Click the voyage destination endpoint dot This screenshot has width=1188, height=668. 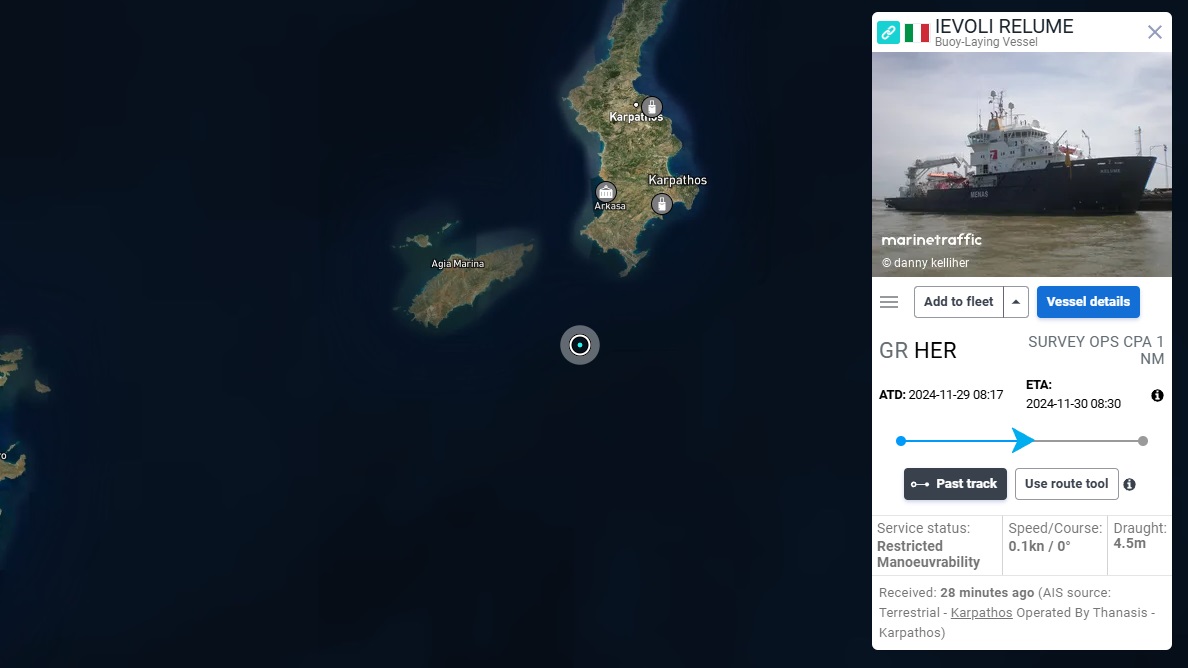tap(1143, 441)
